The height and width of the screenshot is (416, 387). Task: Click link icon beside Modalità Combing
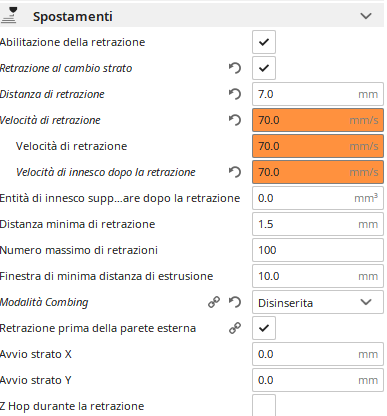(x=214, y=302)
